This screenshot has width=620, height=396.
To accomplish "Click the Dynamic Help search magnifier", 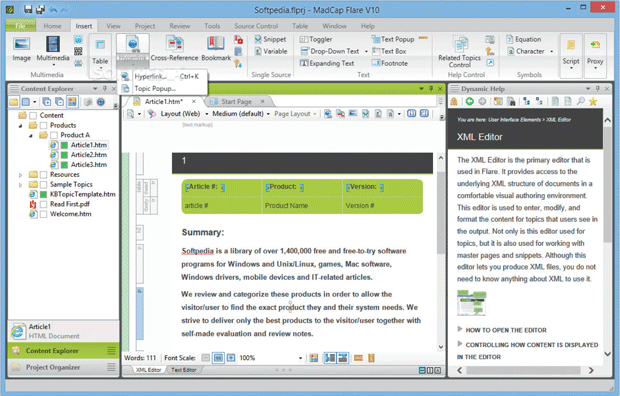I will [x=580, y=102].
